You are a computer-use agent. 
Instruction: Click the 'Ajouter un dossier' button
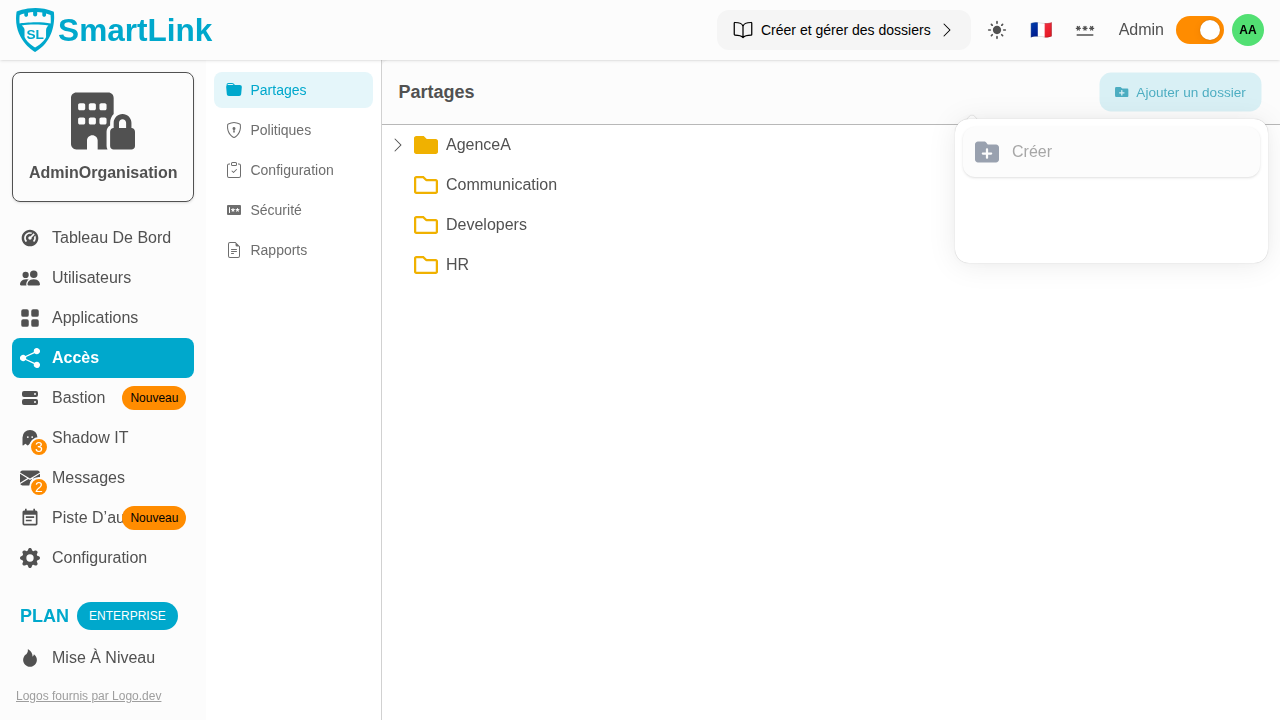click(x=1180, y=92)
